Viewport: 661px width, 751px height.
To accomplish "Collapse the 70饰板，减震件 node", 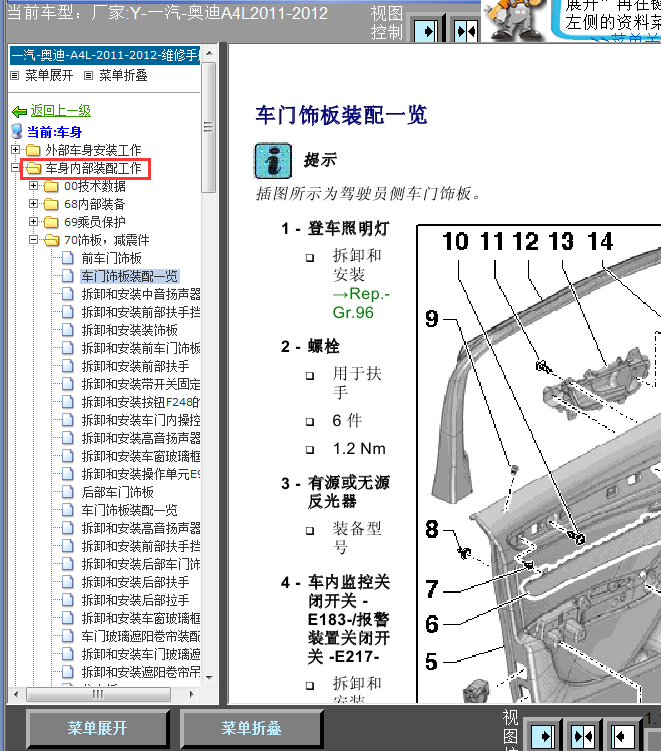I will 33,240.
